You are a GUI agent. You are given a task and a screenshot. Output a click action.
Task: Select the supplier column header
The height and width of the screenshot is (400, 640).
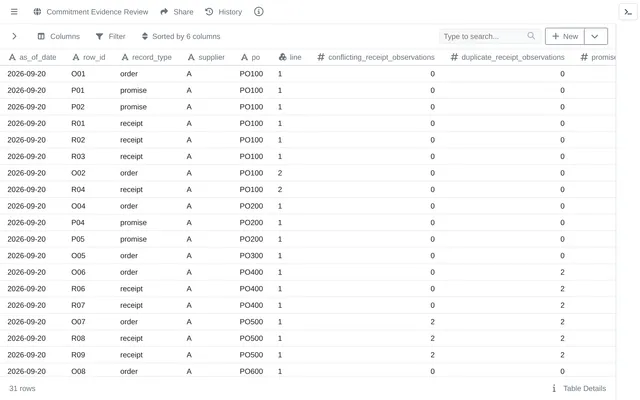coord(206,57)
